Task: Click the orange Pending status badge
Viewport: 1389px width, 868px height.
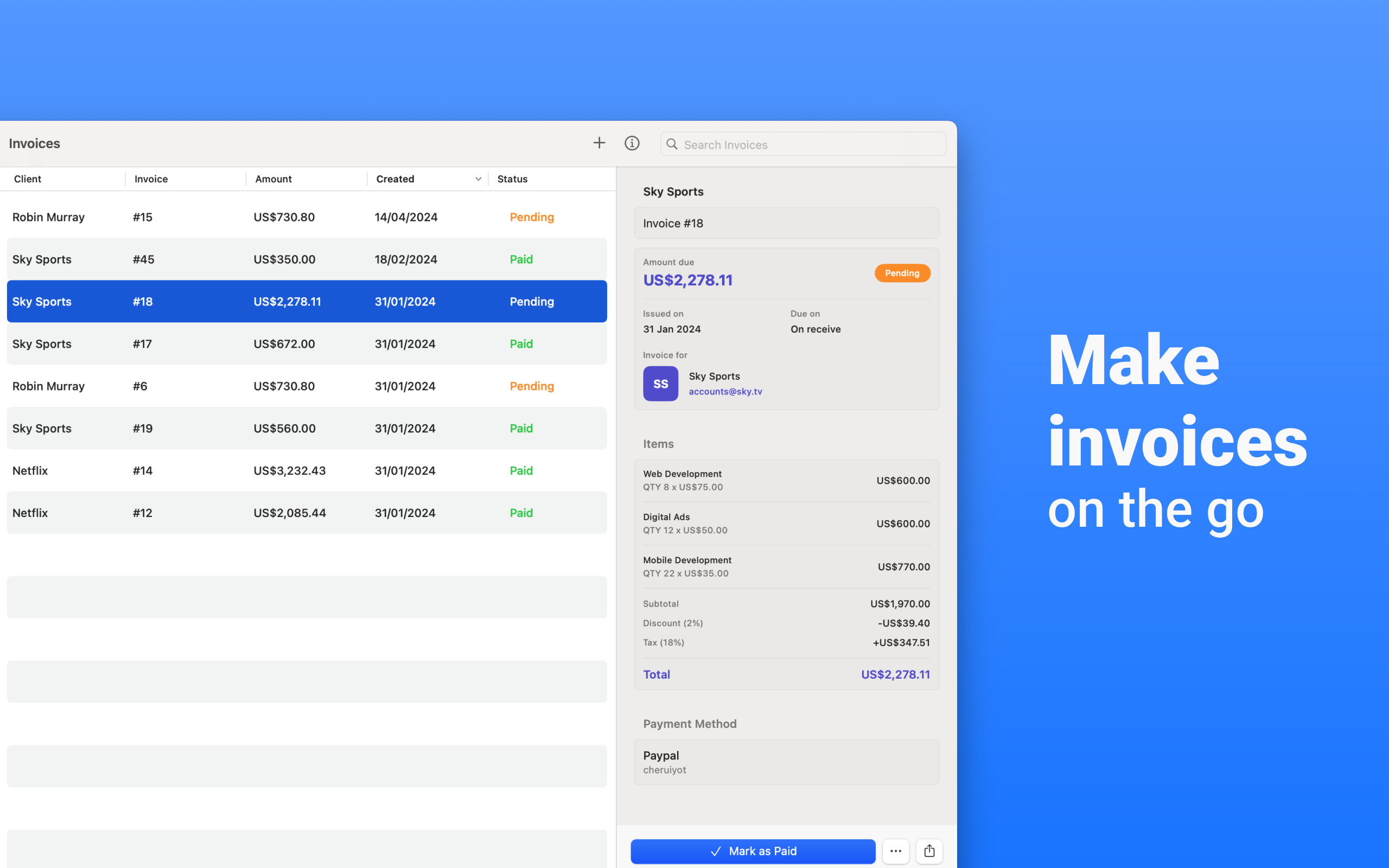Action: (902, 273)
